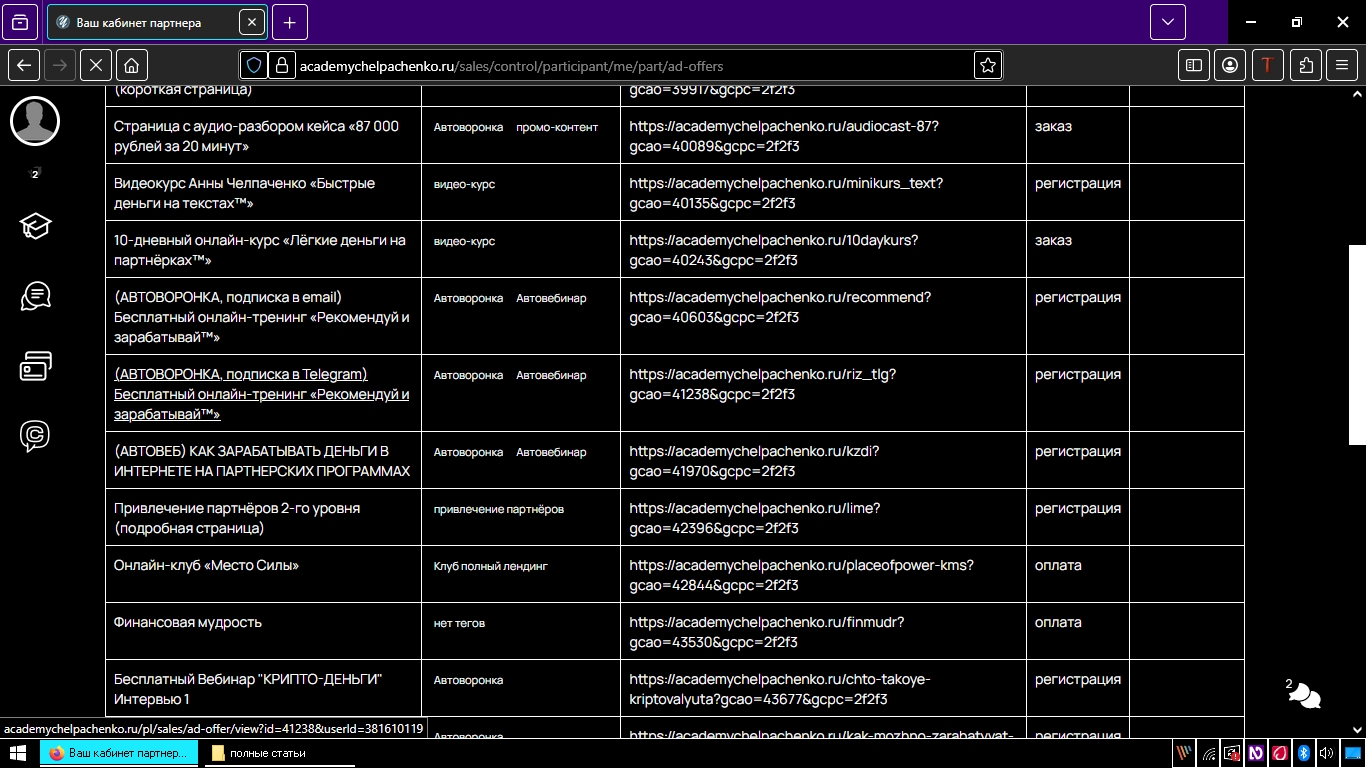Switch to Firefox 'Ваш кабинет партнер' taskbar button
This screenshot has width=1366, height=768.
tap(118, 753)
